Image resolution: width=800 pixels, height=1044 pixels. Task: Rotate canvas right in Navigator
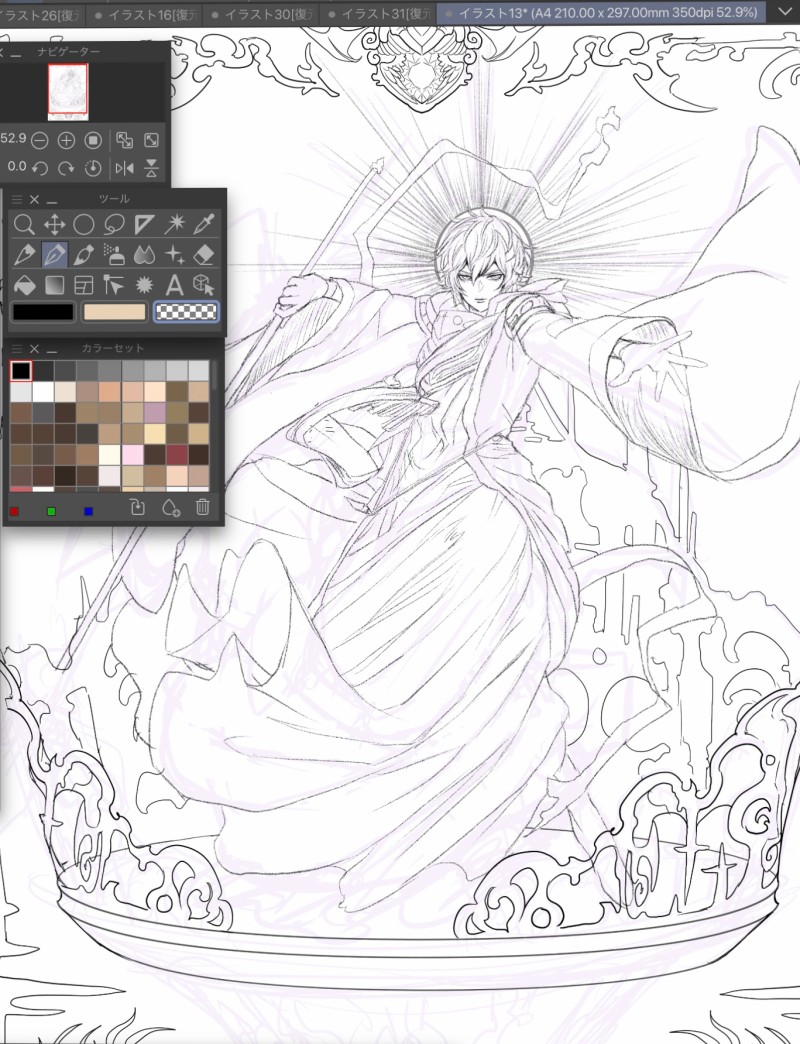click(x=66, y=168)
